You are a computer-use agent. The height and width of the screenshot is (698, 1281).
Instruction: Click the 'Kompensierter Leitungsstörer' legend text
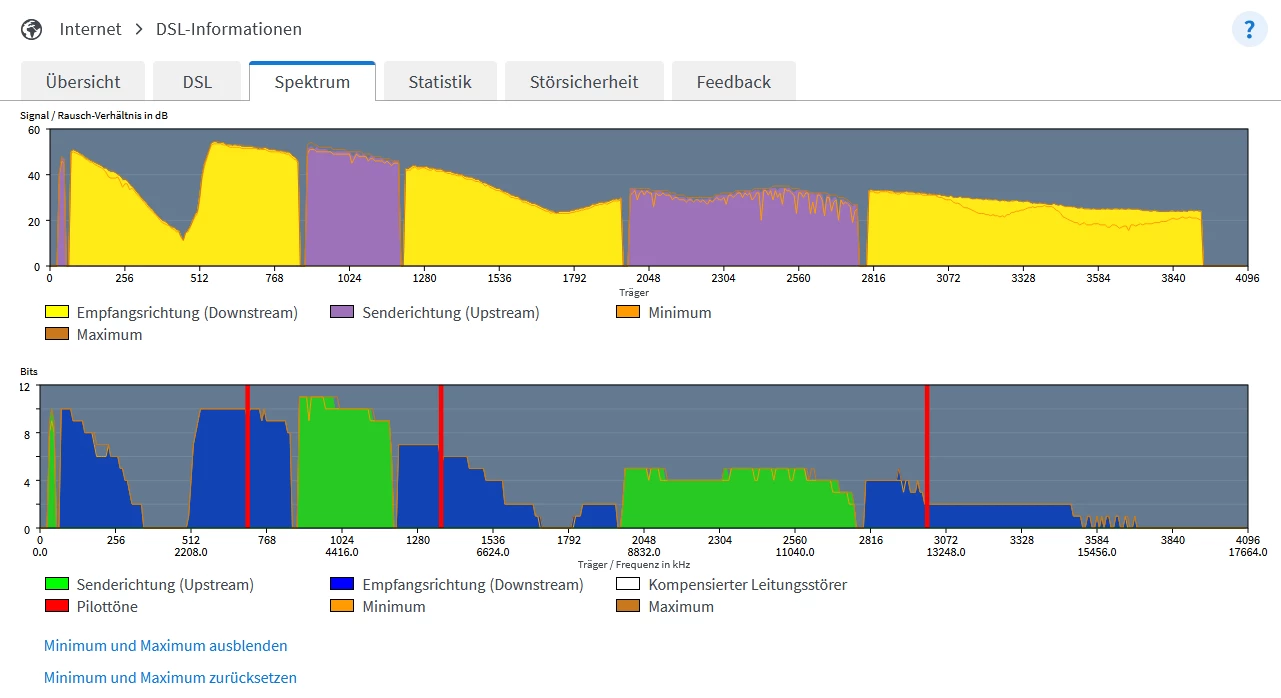(x=748, y=584)
